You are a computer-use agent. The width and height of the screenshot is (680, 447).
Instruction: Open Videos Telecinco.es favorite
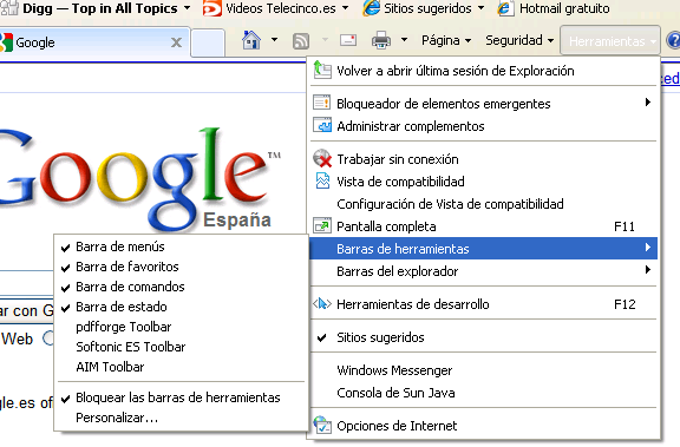point(275,8)
